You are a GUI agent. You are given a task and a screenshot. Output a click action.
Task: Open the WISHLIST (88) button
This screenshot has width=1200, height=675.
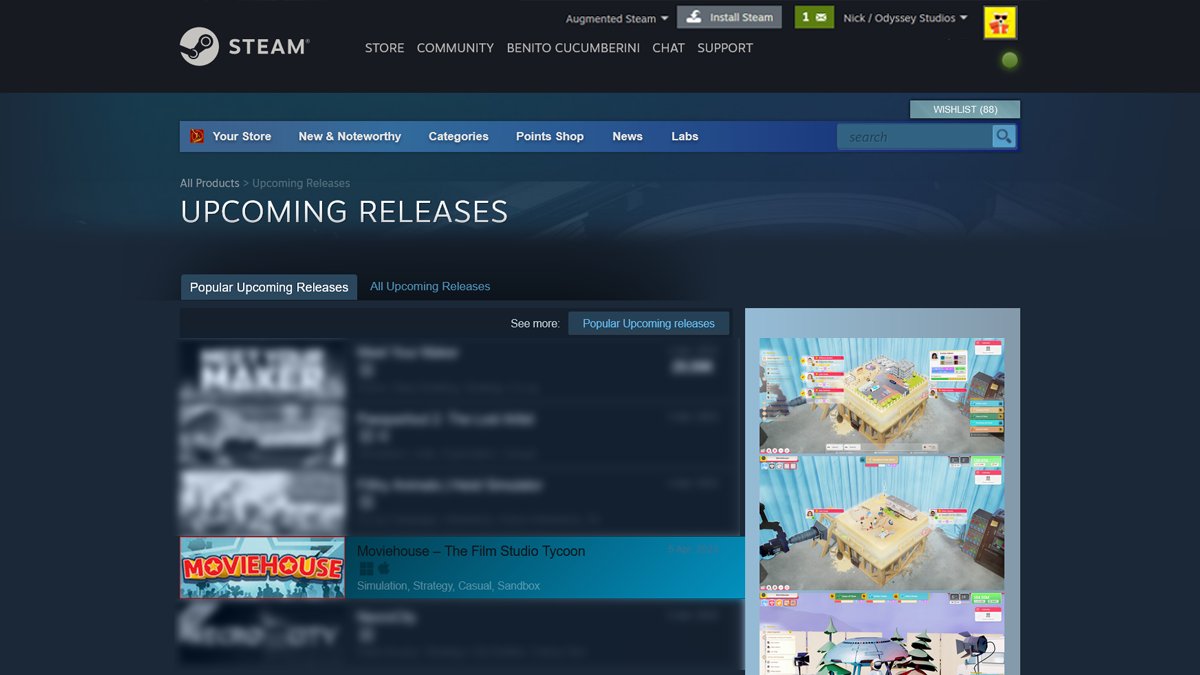pos(965,109)
